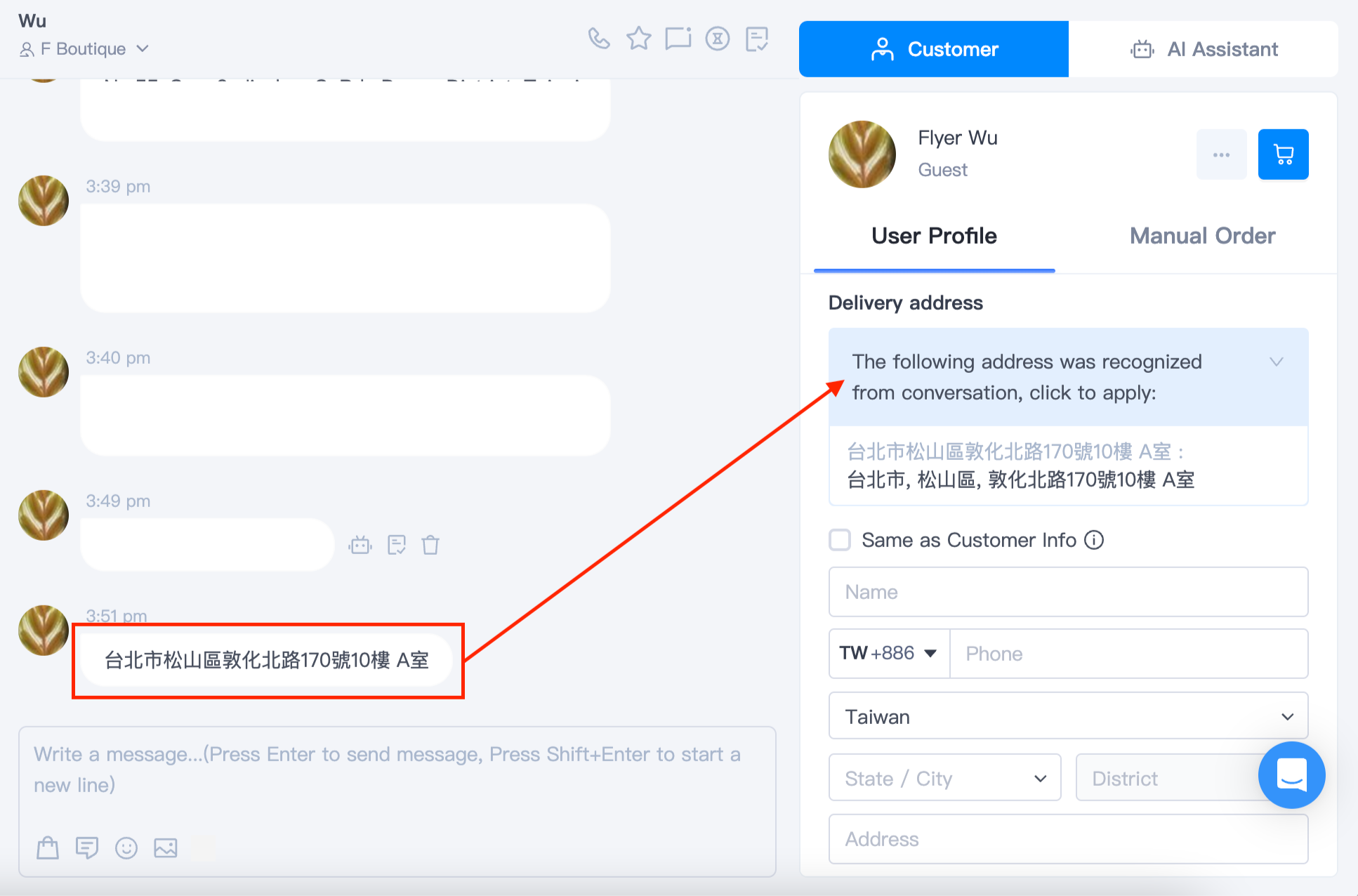1358x896 pixels.
Task: Check the Same as Customer Info box
Action: [840, 540]
